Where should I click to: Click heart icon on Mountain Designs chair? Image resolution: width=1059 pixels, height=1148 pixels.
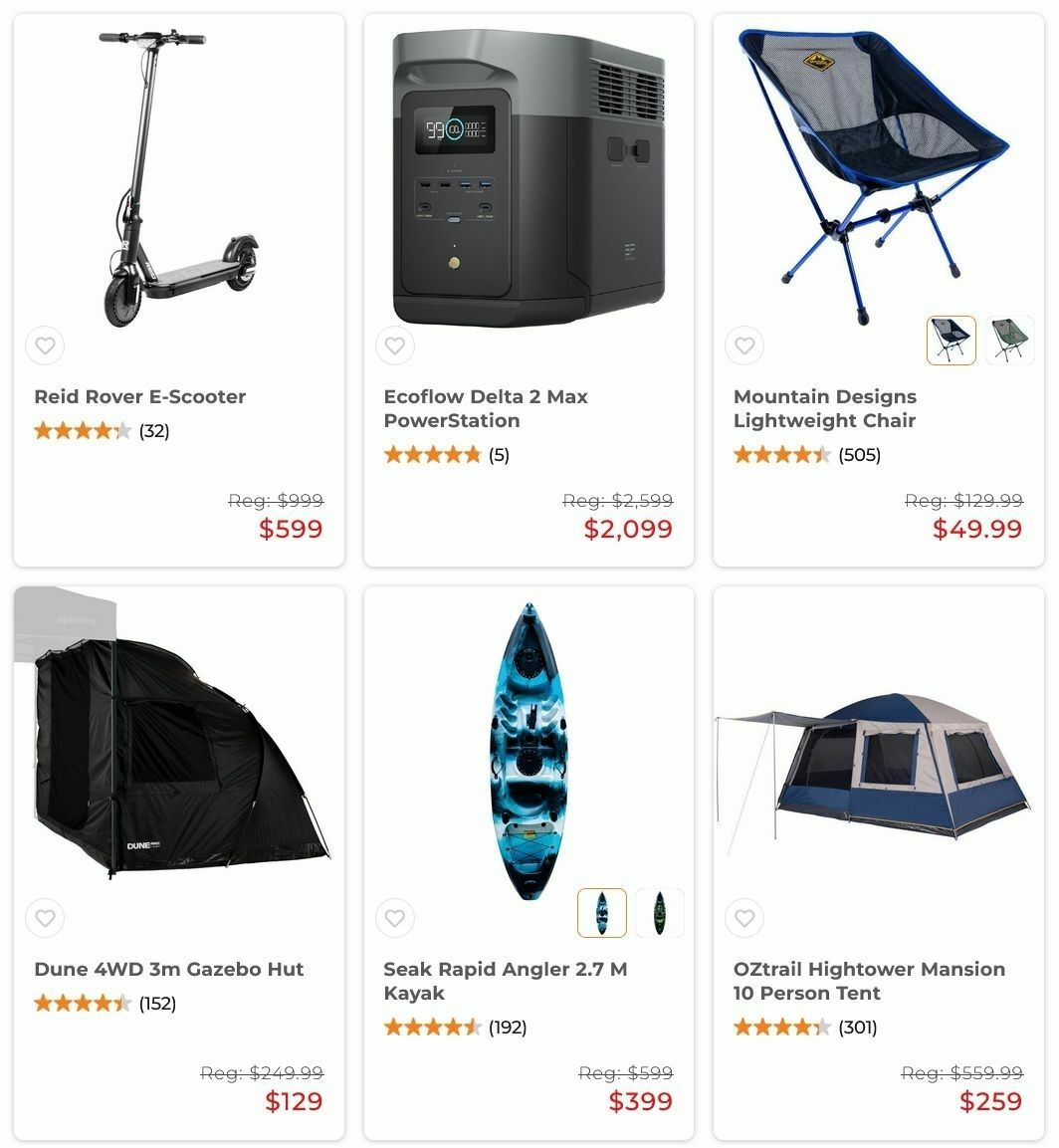(744, 345)
